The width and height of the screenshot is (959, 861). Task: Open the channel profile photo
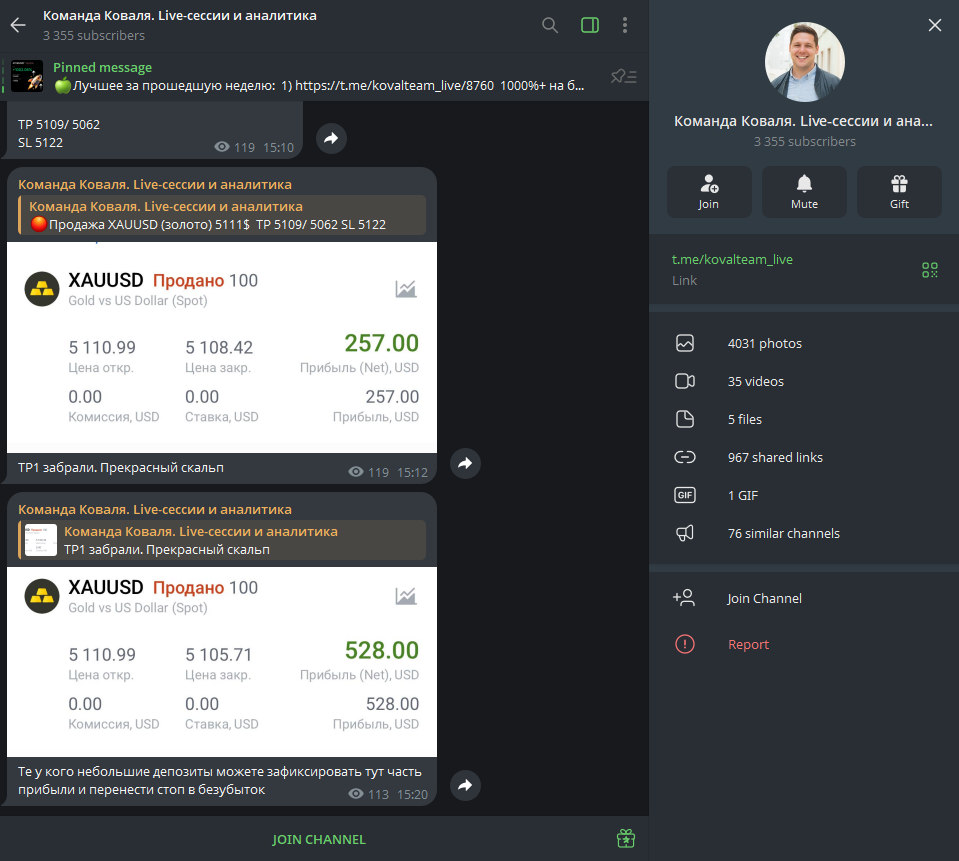tap(804, 62)
